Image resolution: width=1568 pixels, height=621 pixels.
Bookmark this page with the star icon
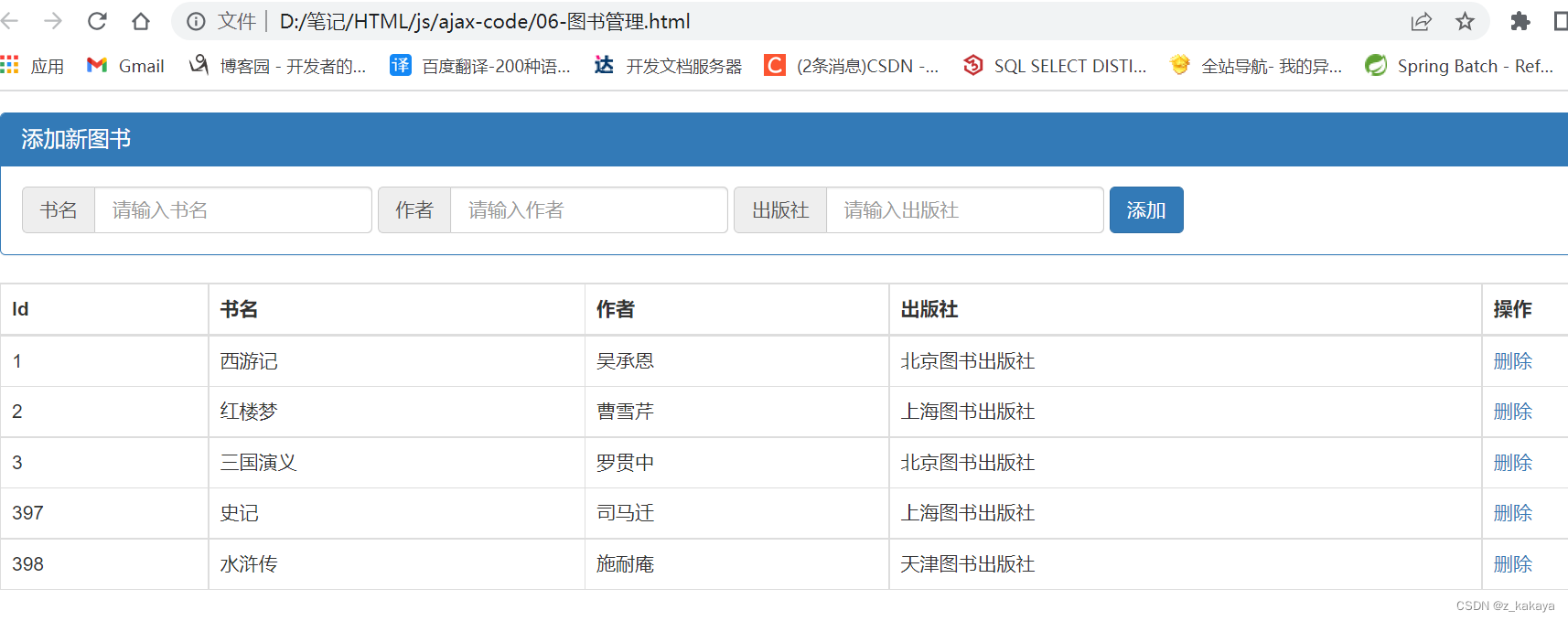[x=1465, y=21]
